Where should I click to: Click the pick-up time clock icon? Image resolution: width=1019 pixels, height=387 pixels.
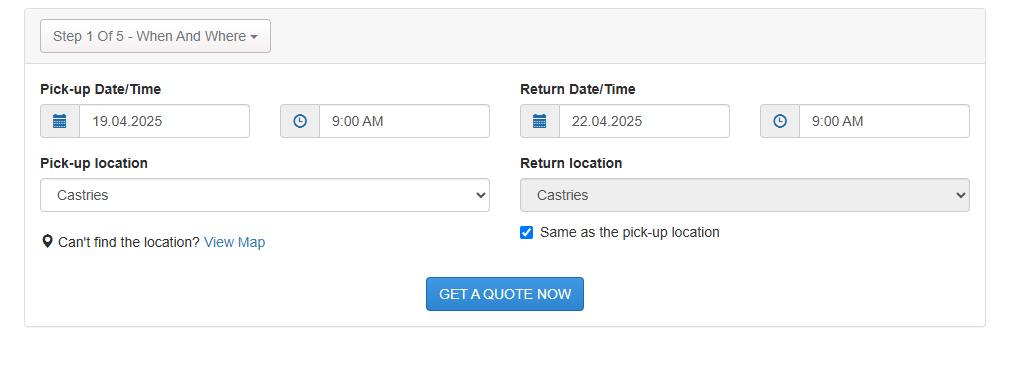point(300,121)
